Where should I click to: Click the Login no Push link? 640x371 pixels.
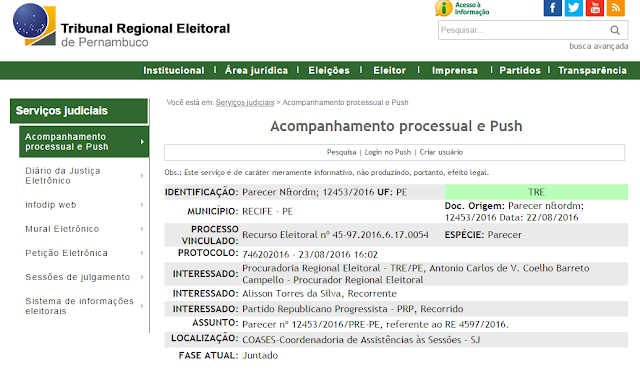[388, 152]
